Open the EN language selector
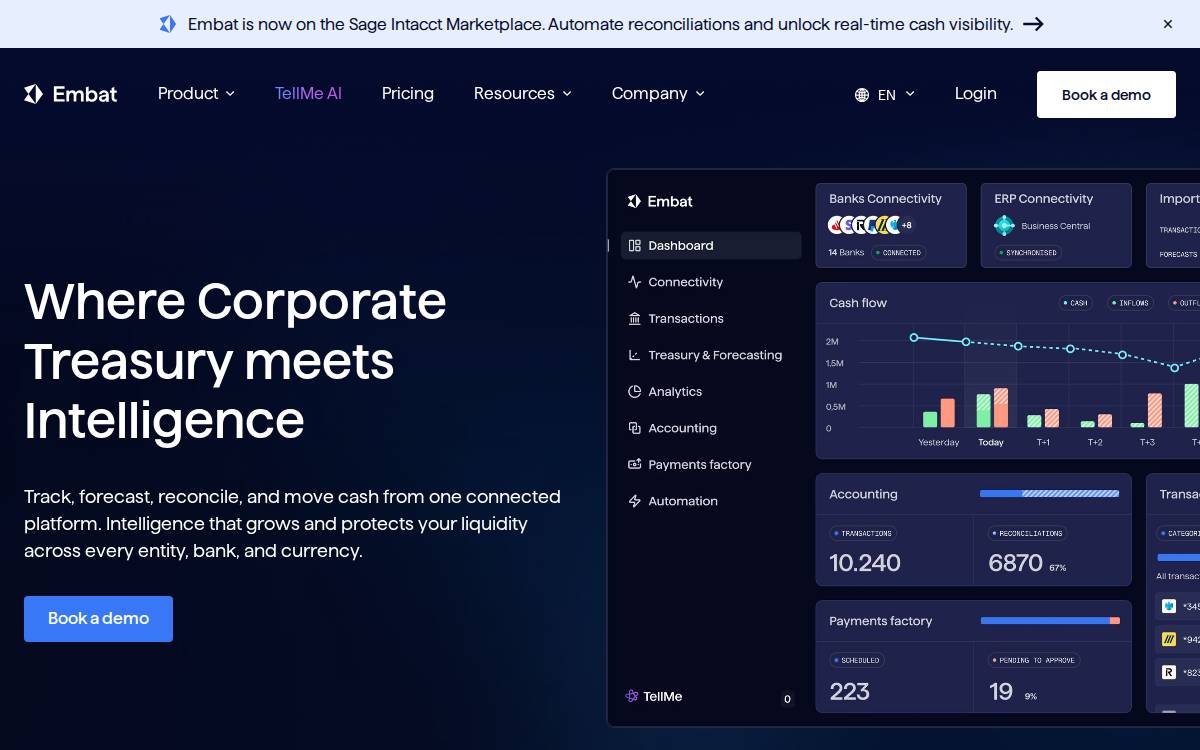The width and height of the screenshot is (1200, 750). pyautogui.click(x=885, y=95)
